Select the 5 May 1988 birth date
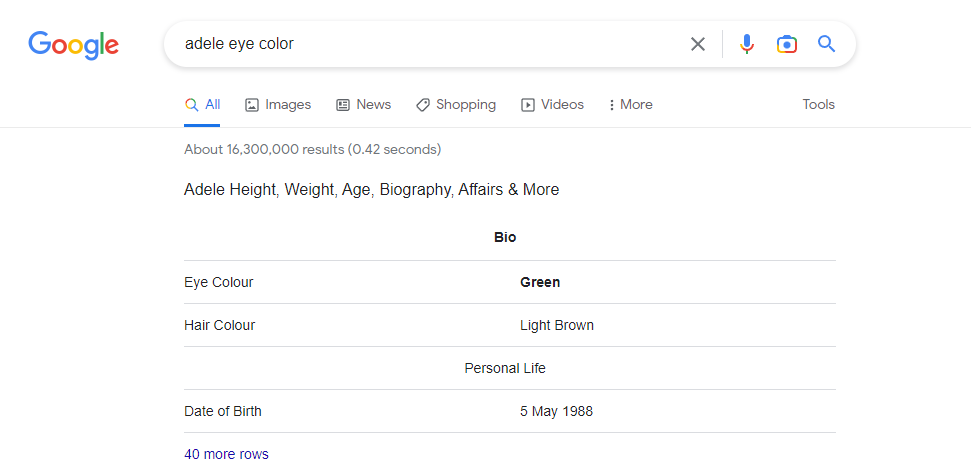Image resolution: width=971 pixels, height=463 pixels. point(556,411)
